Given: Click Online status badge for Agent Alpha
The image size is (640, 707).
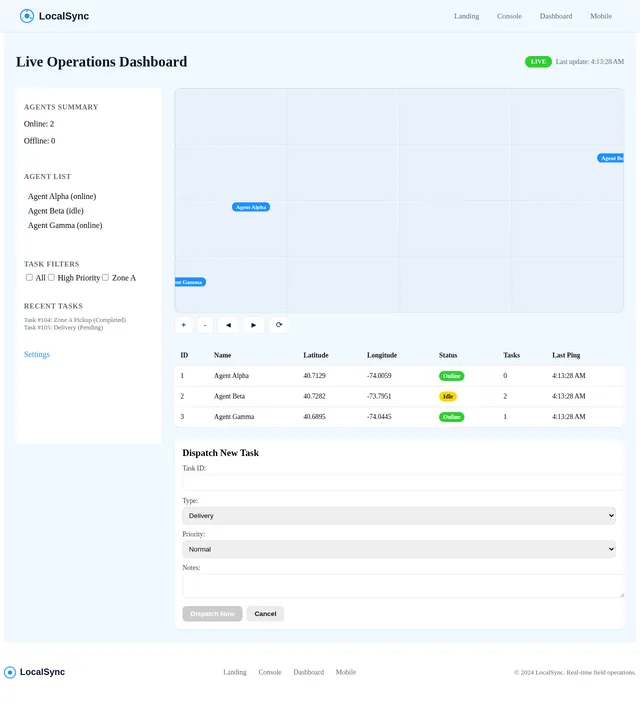Looking at the screenshot, I should click(x=451, y=376).
